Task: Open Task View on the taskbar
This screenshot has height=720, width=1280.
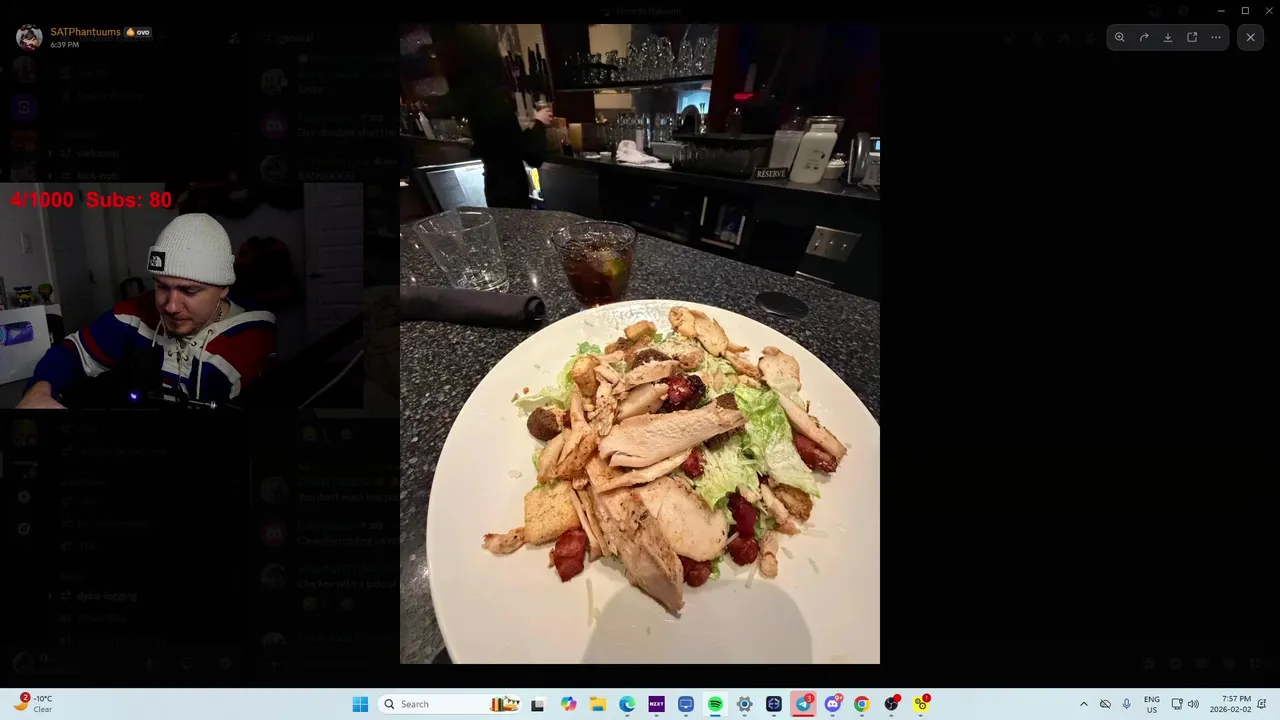Action: click(x=537, y=704)
